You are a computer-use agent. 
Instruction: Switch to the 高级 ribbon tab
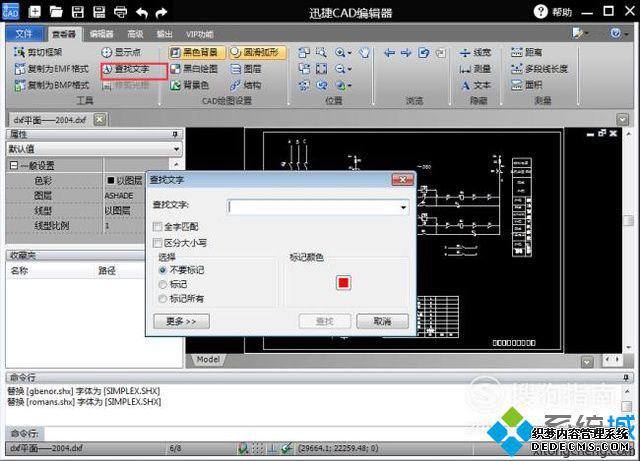(x=135, y=34)
